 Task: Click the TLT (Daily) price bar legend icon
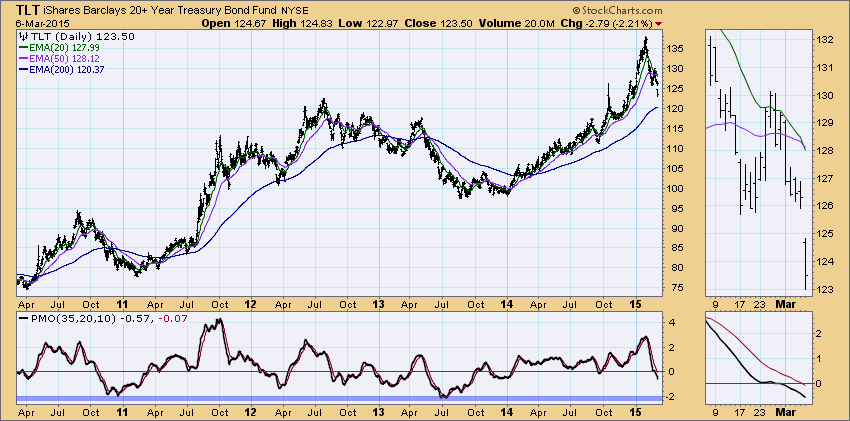click(x=23, y=35)
